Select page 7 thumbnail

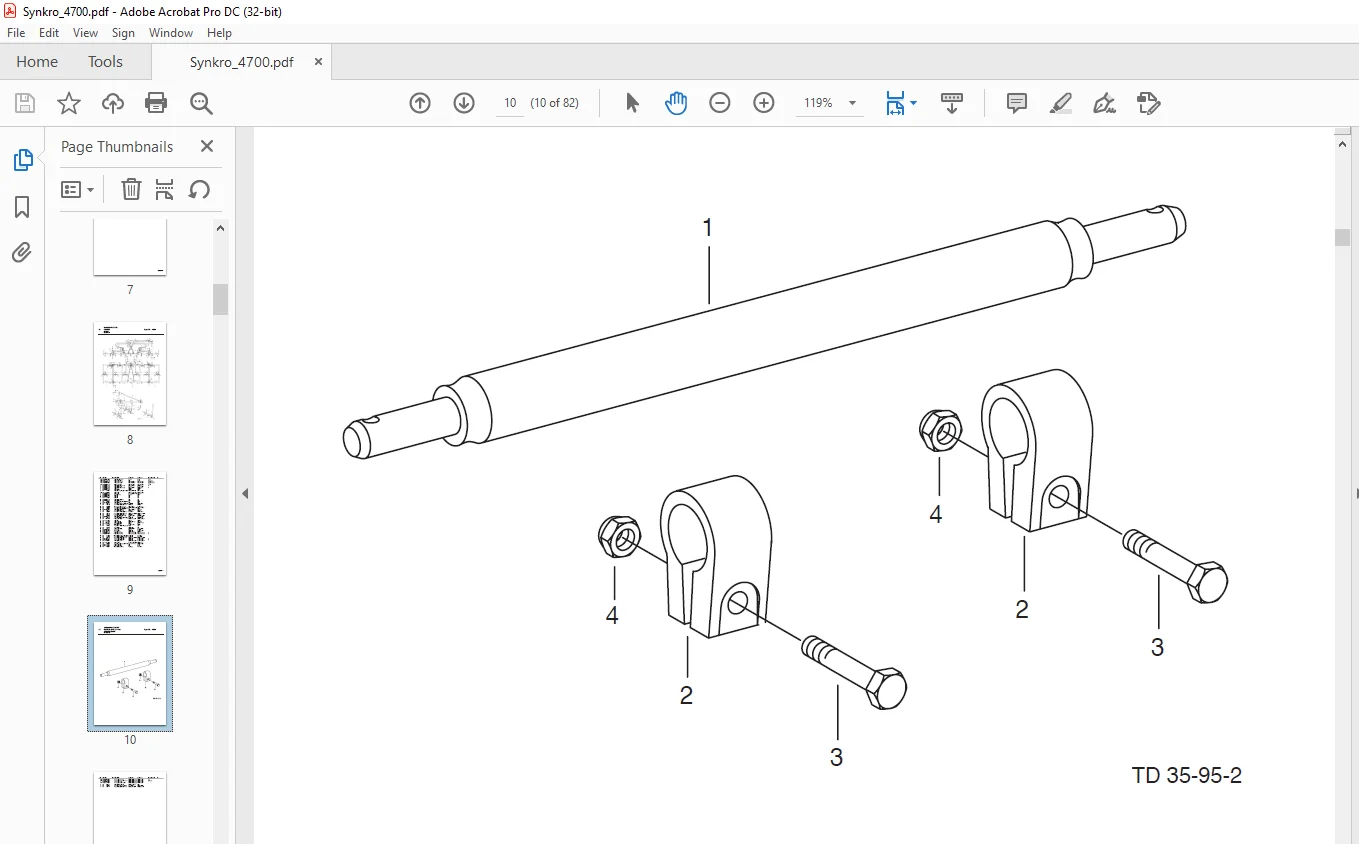tap(130, 248)
